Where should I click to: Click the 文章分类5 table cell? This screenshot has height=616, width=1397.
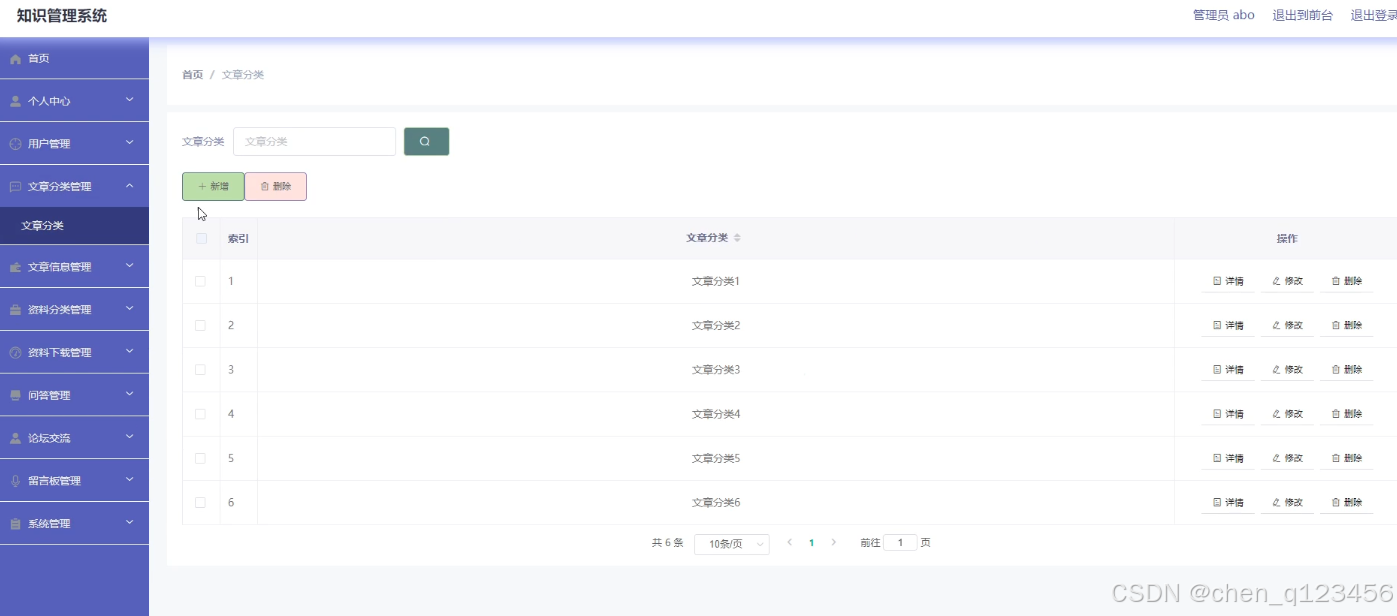click(716, 458)
